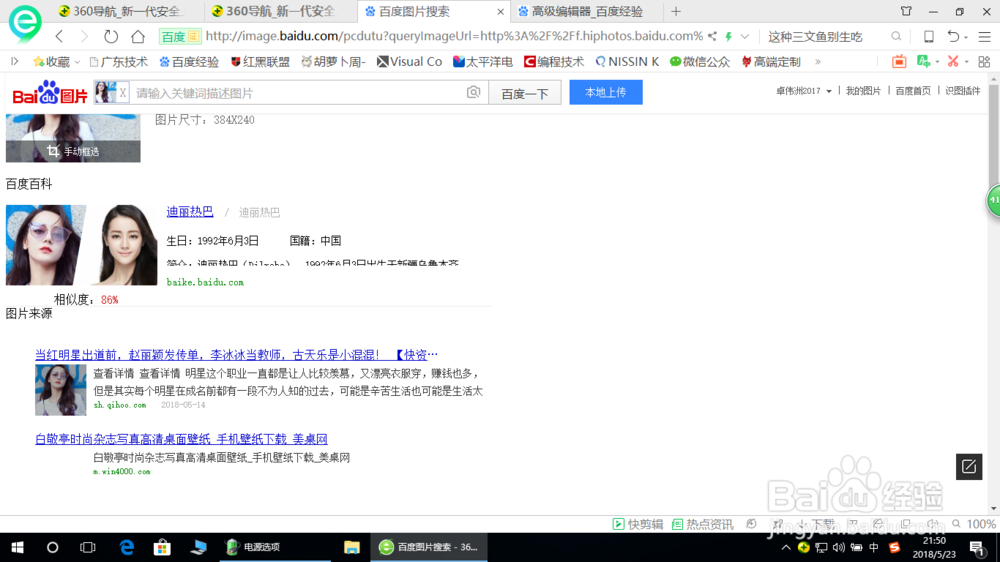Open the browser main menu hamburger icon
This screenshot has height=562, width=1000.
coord(985,37)
